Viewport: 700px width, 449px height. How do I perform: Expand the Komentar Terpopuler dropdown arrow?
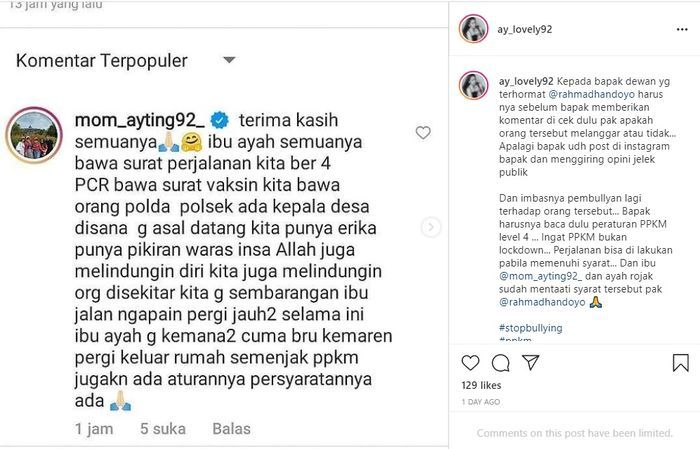[x=229, y=60]
